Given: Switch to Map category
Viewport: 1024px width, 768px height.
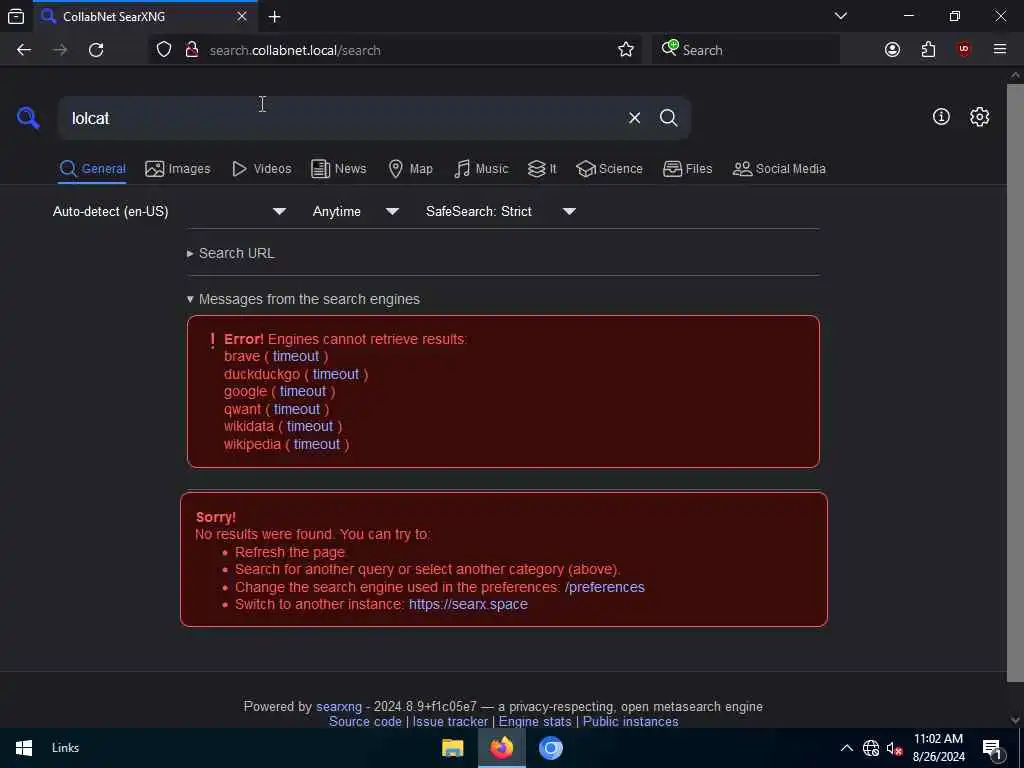Looking at the screenshot, I should 410,168.
